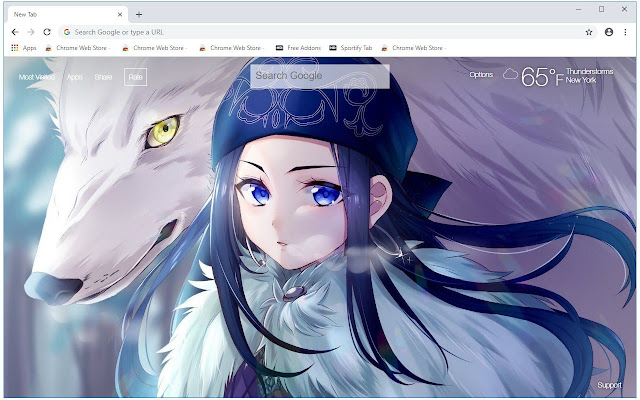Click the 65°F temperature reading
The width and height of the screenshot is (640, 400).
click(x=542, y=77)
